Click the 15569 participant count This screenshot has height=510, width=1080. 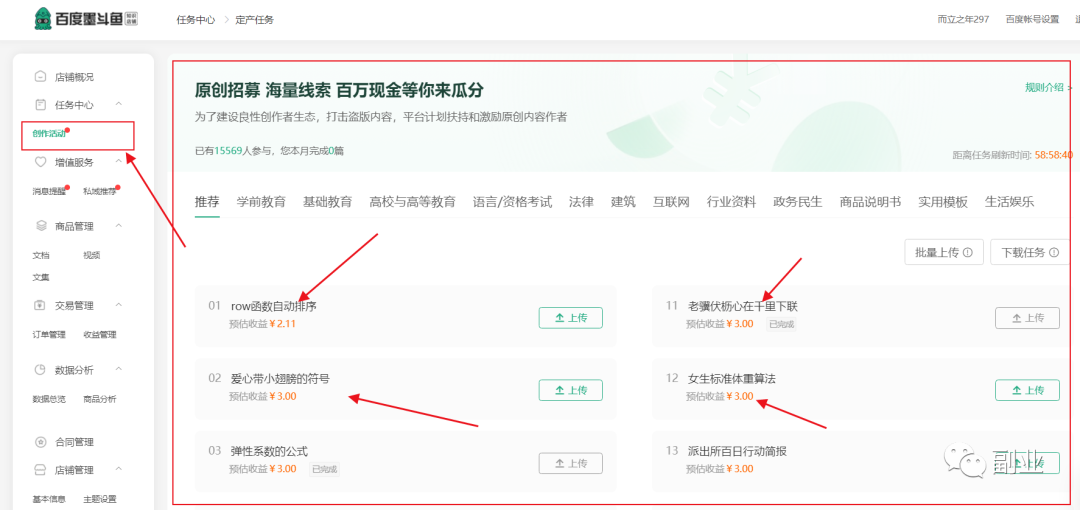coord(227,150)
